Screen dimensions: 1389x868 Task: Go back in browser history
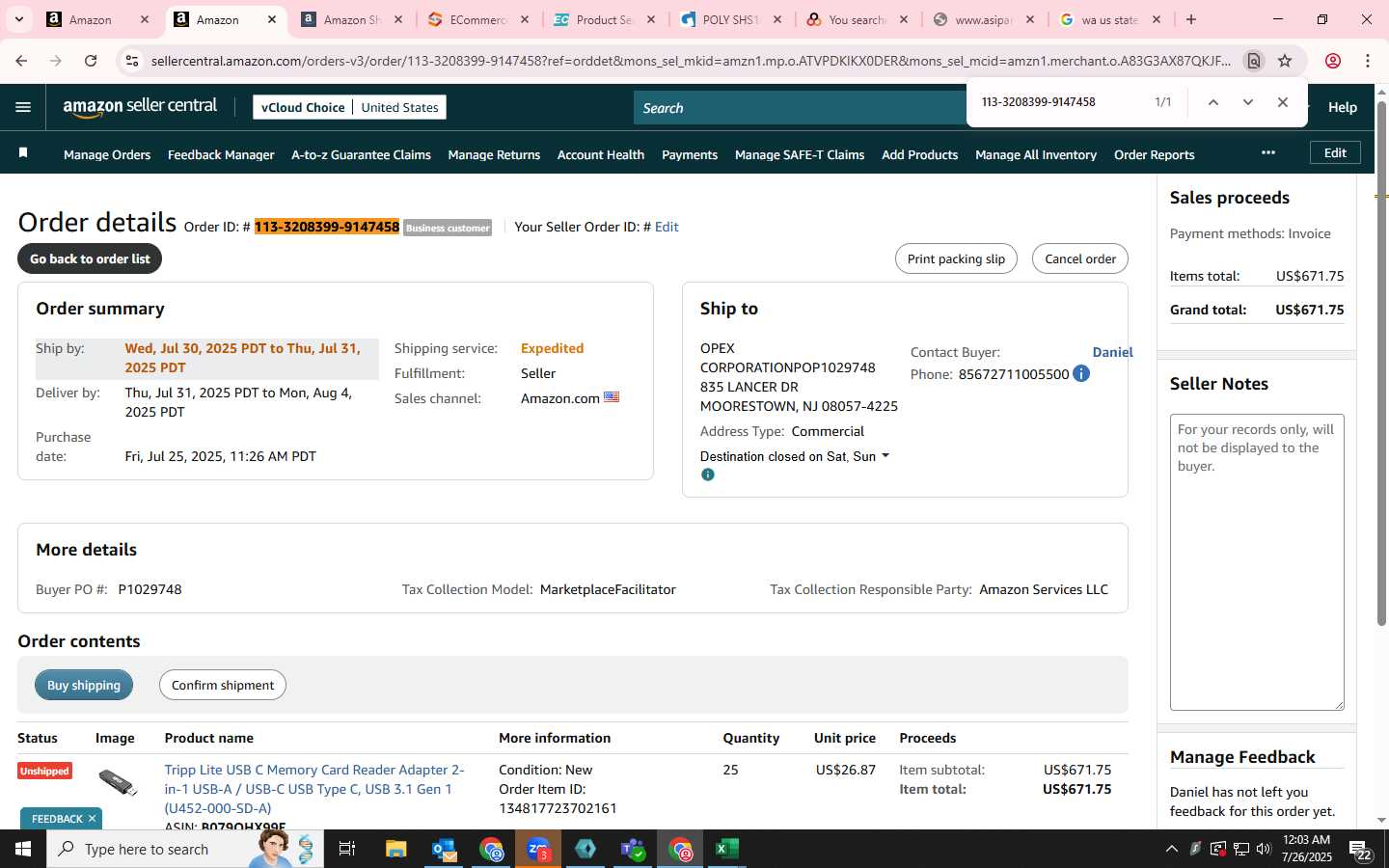[21, 61]
